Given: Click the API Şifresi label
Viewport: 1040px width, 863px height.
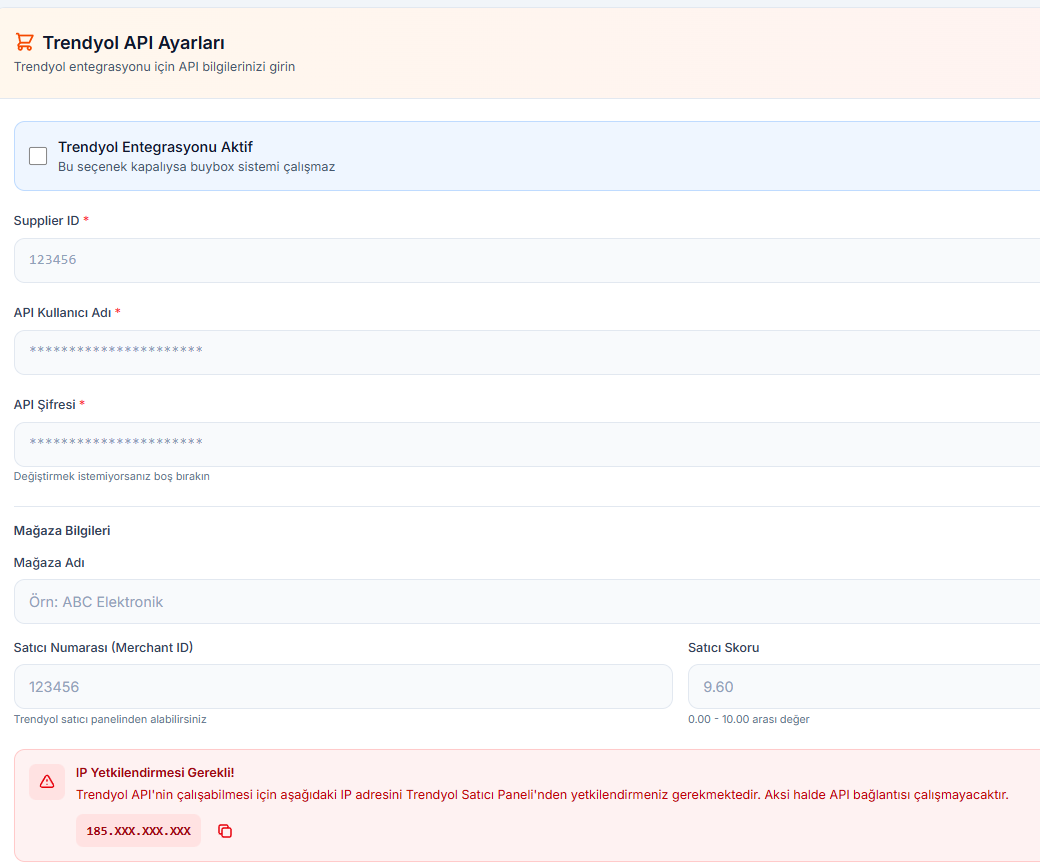Looking at the screenshot, I should [x=44, y=405].
